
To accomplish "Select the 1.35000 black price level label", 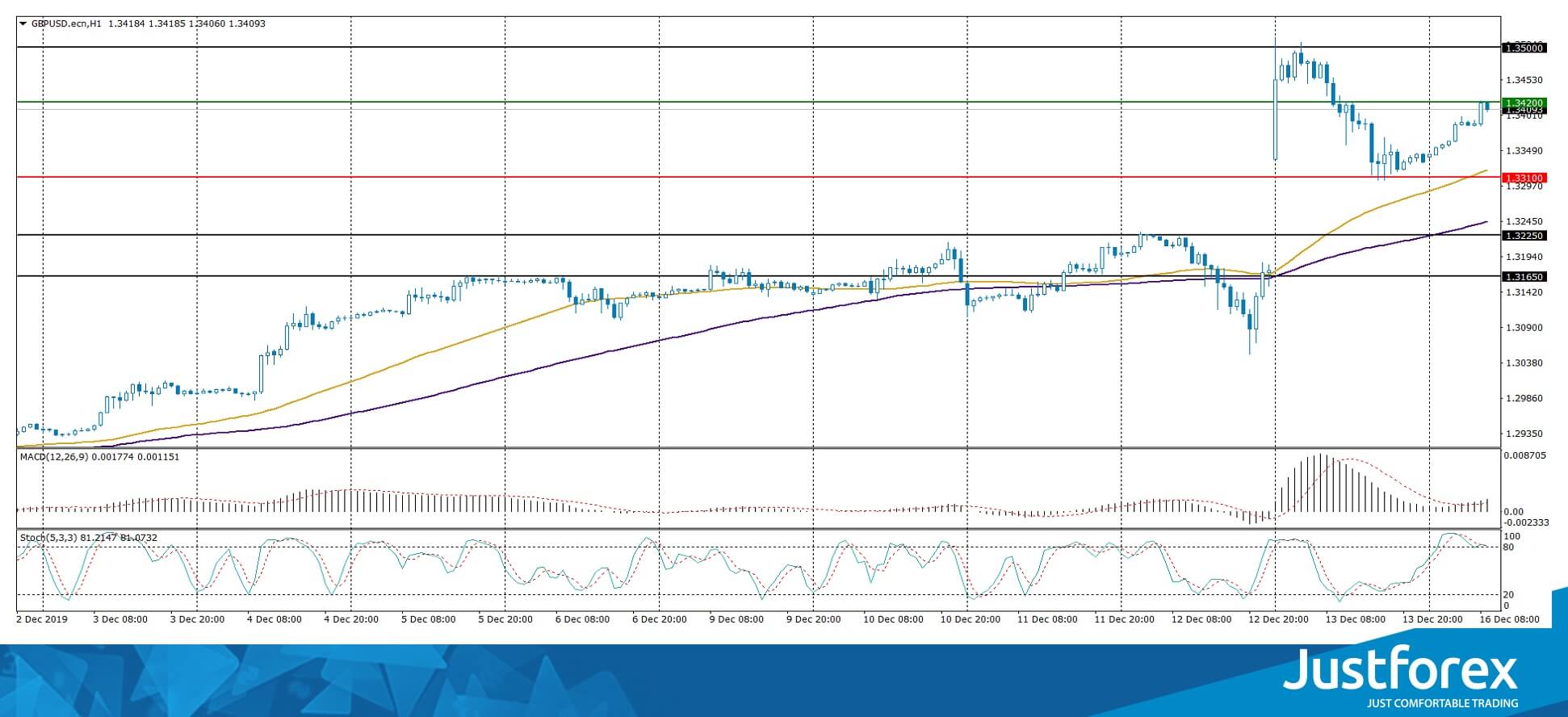I will pos(1524,48).
